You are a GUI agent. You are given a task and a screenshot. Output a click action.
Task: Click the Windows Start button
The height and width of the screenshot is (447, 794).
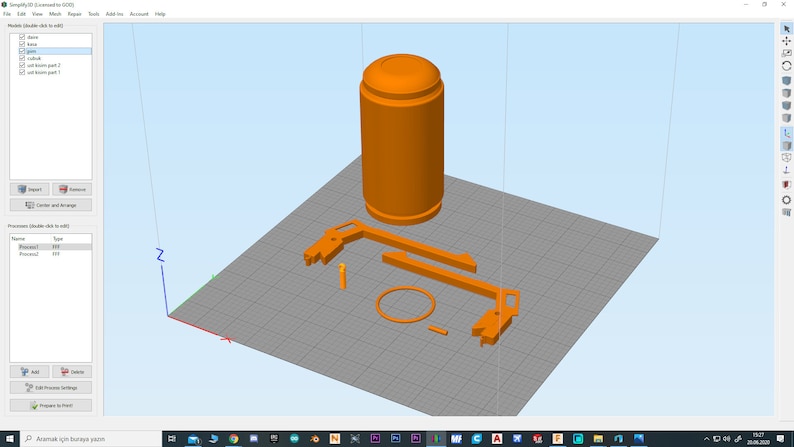point(10,438)
